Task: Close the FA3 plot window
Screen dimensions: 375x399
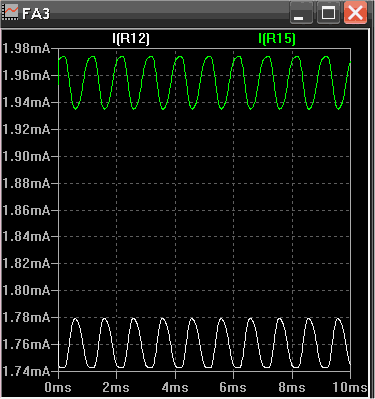Action: coord(355,13)
